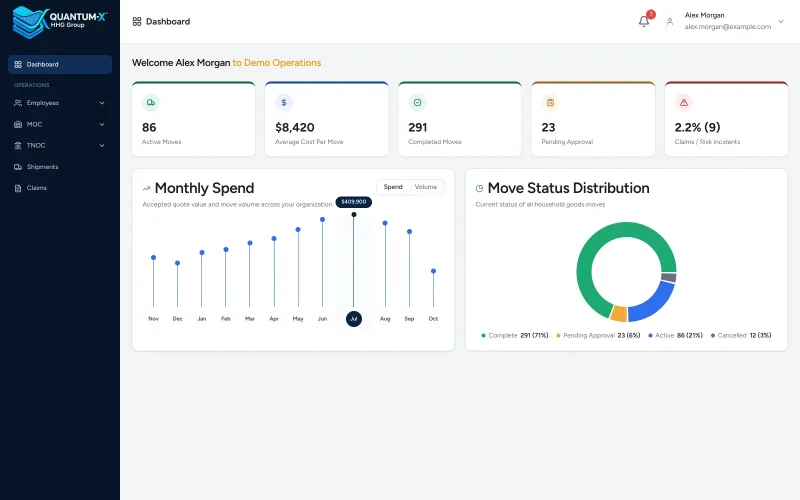This screenshot has width=800, height=500.
Task: Click the truck icon on Active Moves card
Action: (x=151, y=103)
